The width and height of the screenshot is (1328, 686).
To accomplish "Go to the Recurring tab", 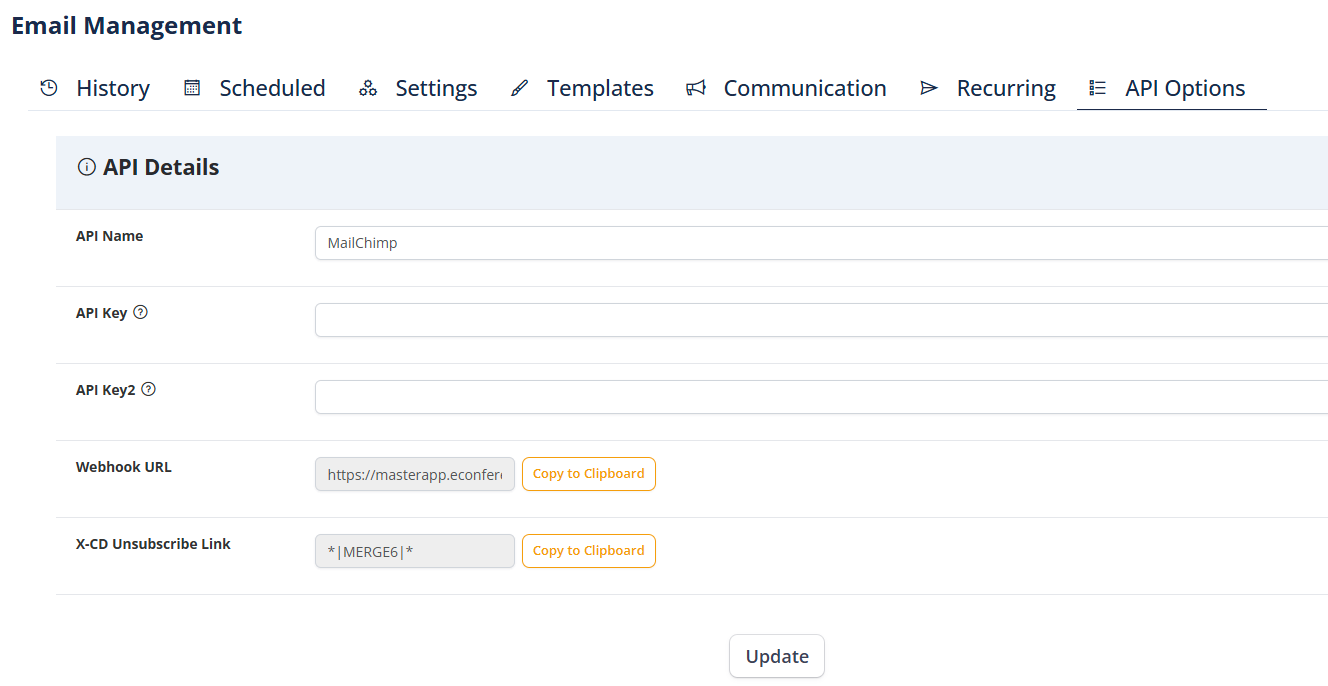I will coord(1005,88).
